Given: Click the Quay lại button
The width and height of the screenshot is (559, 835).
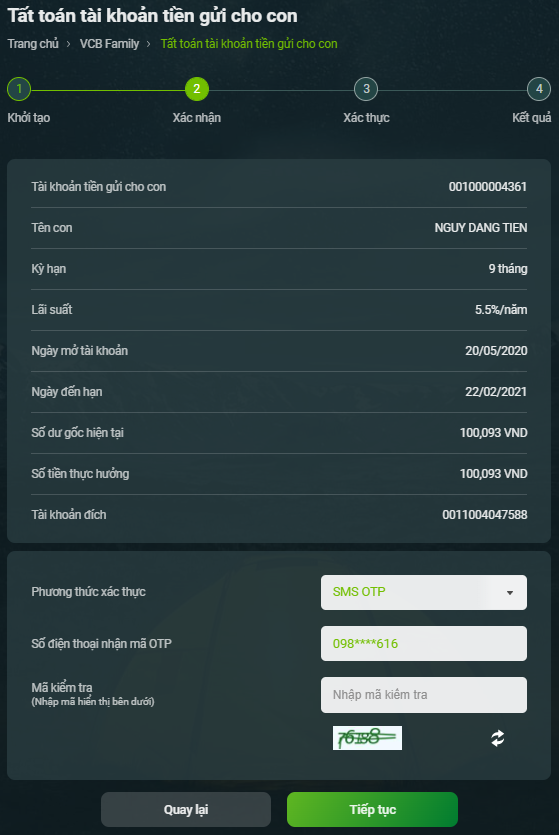Looking at the screenshot, I should [186, 809].
